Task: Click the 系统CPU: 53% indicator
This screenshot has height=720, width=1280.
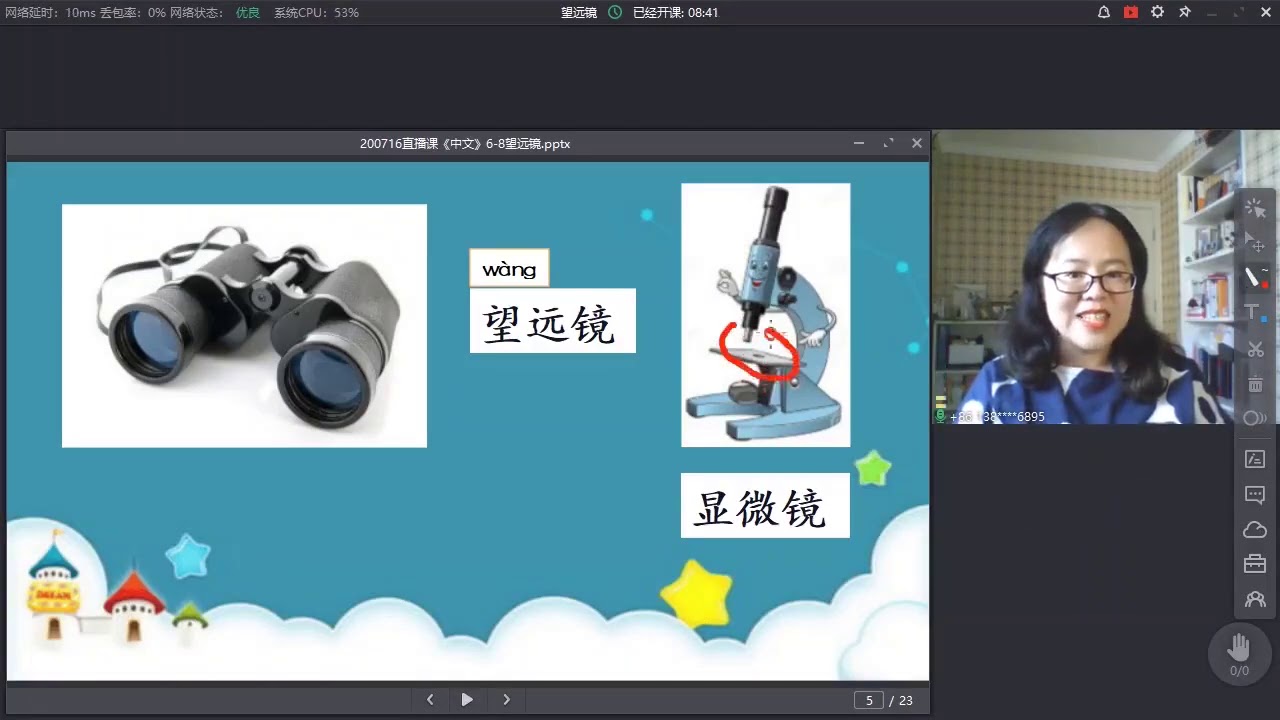Action: coord(316,13)
